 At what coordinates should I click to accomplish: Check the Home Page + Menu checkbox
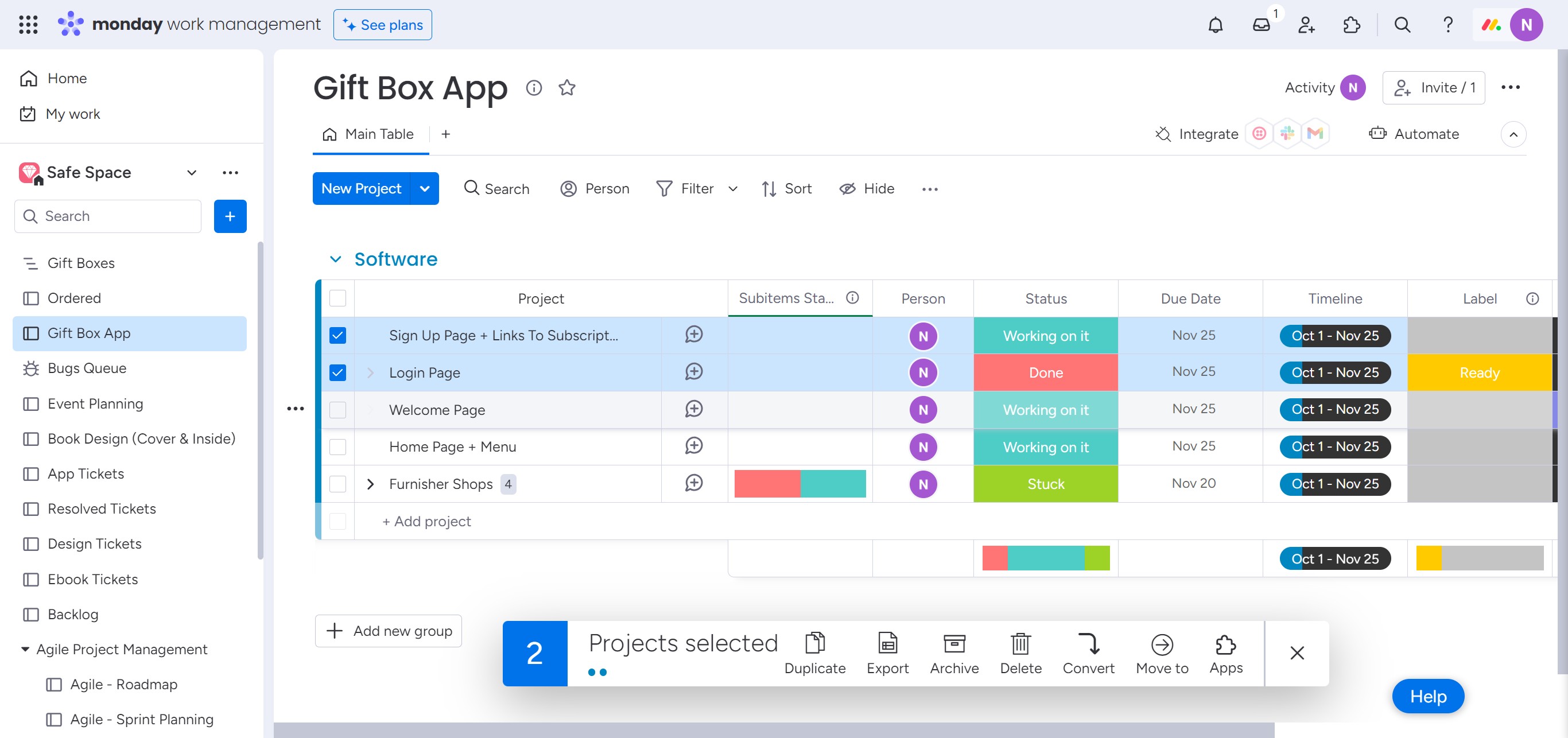click(x=338, y=446)
